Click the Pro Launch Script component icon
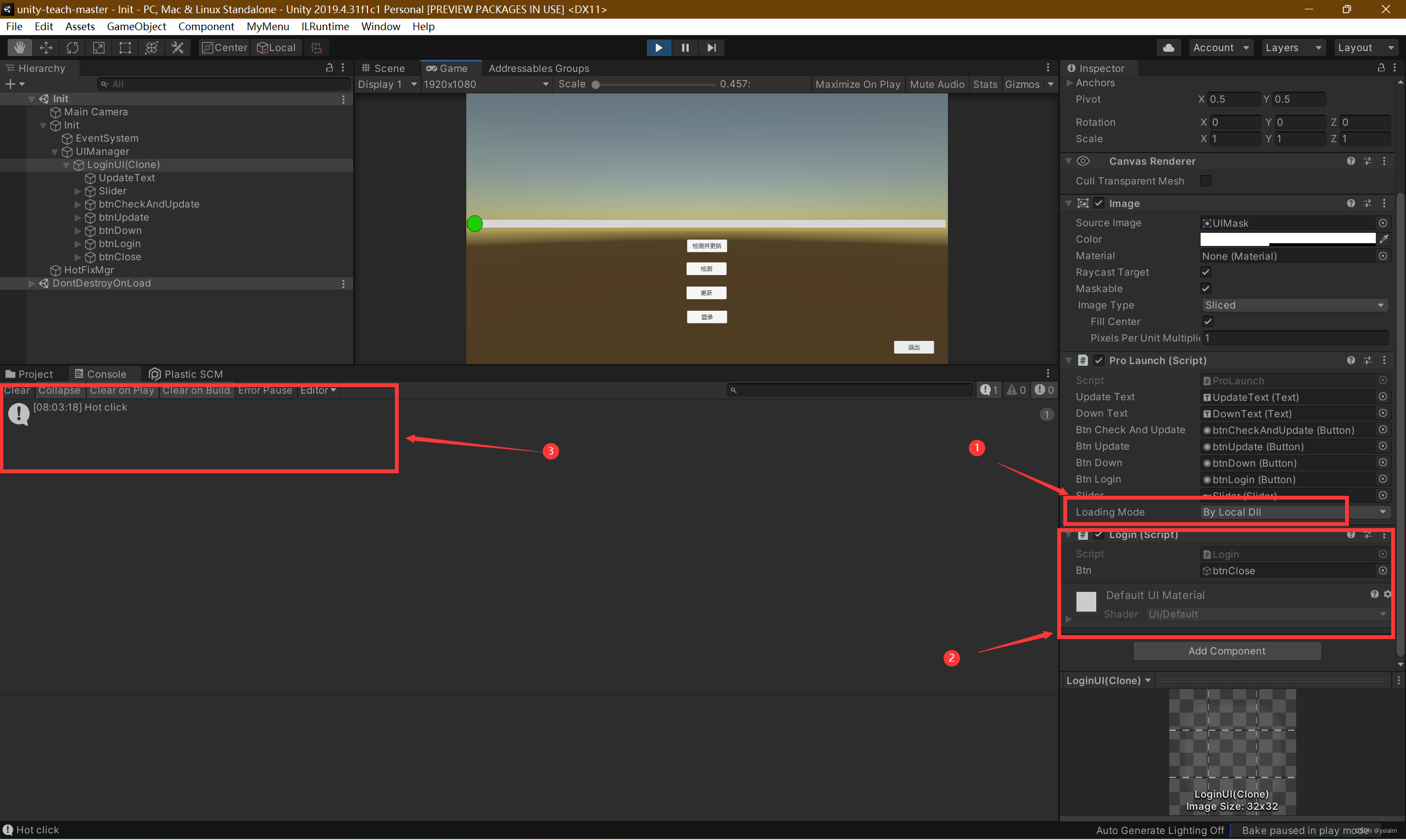This screenshot has width=1406, height=840. [1085, 361]
